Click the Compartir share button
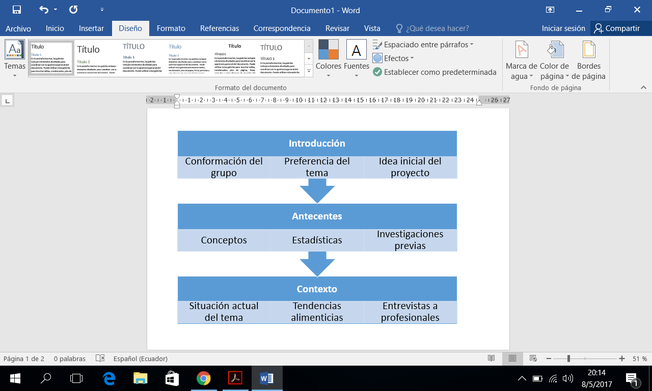This screenshot has height=391, width=652. coord(617,28)
